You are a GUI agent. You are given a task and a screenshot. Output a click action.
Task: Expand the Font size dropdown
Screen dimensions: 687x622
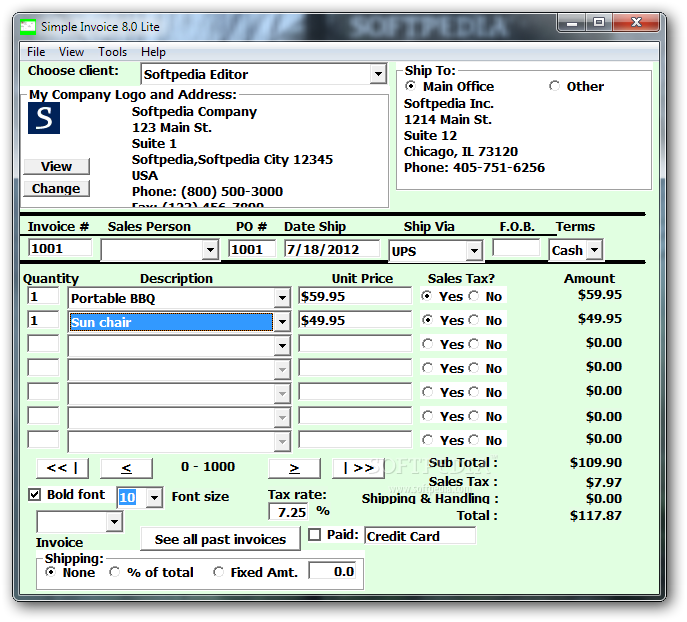(x=154, y=498)
